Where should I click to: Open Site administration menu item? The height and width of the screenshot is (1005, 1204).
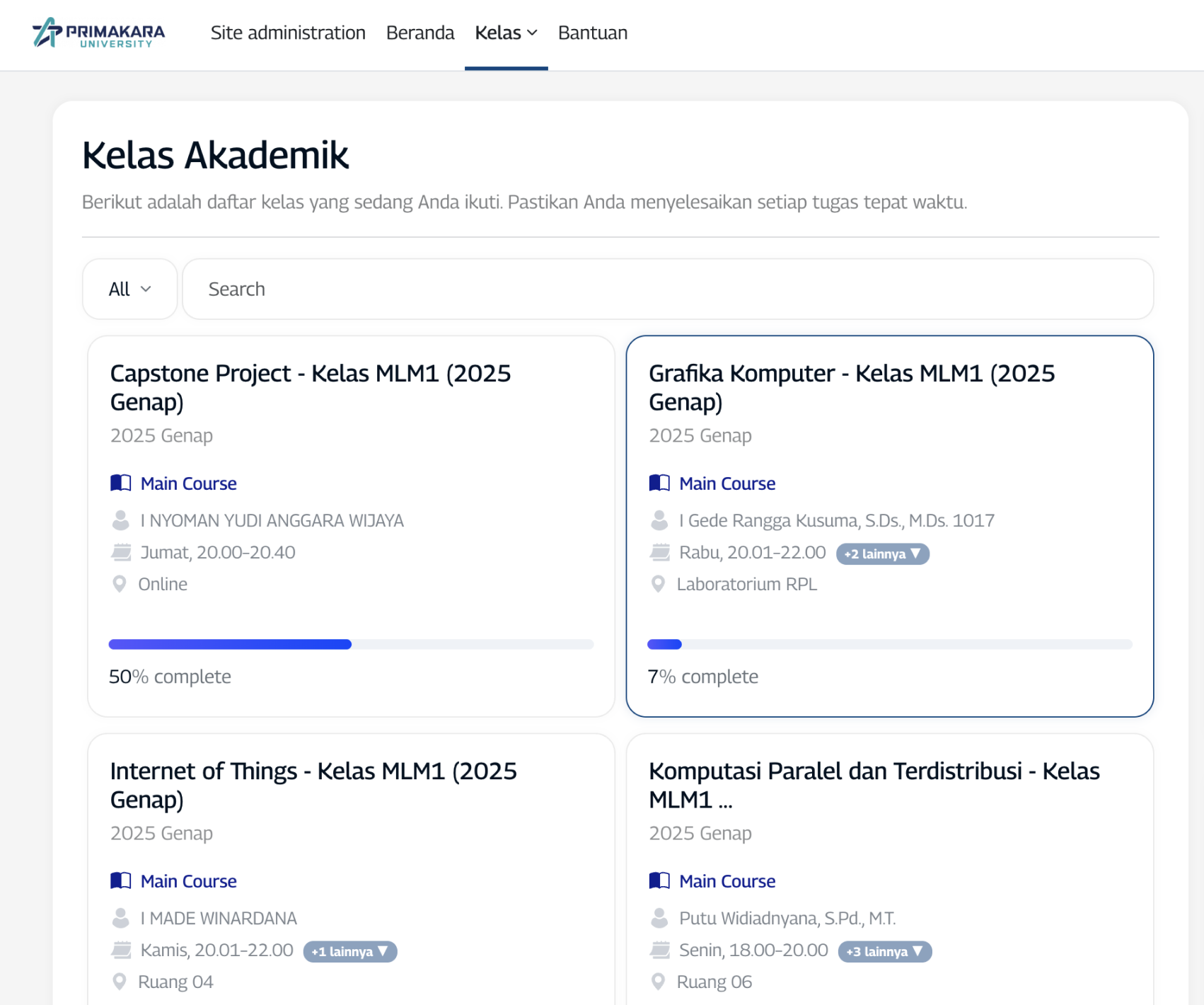point(288,33)
